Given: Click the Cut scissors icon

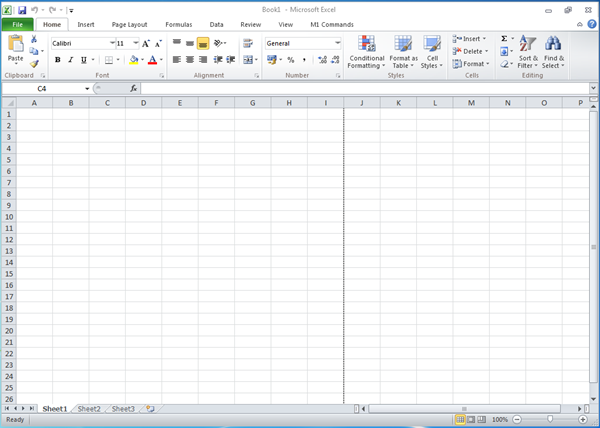Looking at the screenshot, I should [x=34, y=39].
